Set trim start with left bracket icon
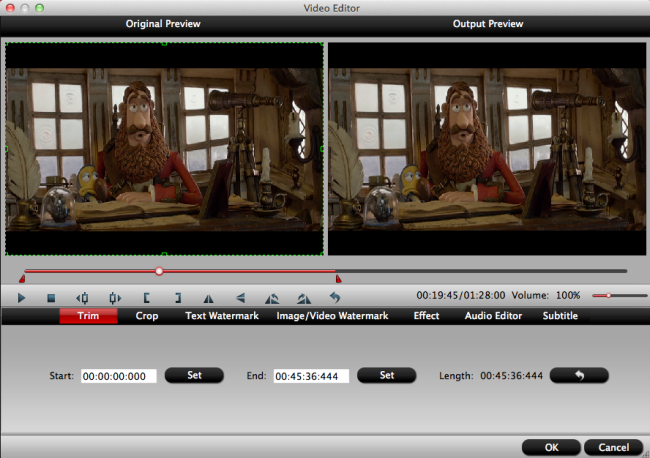 146,298
